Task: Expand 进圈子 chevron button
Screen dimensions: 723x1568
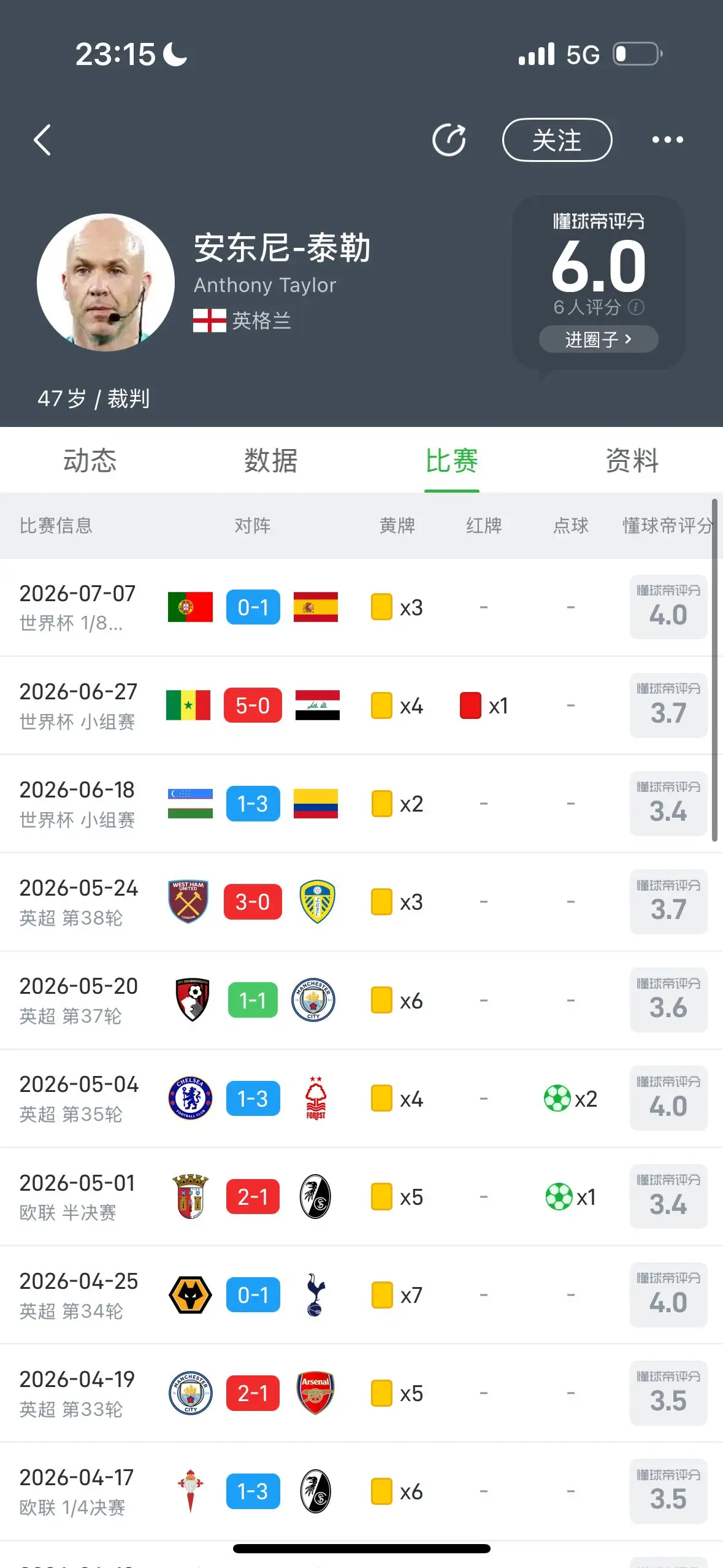Action: 598,339
